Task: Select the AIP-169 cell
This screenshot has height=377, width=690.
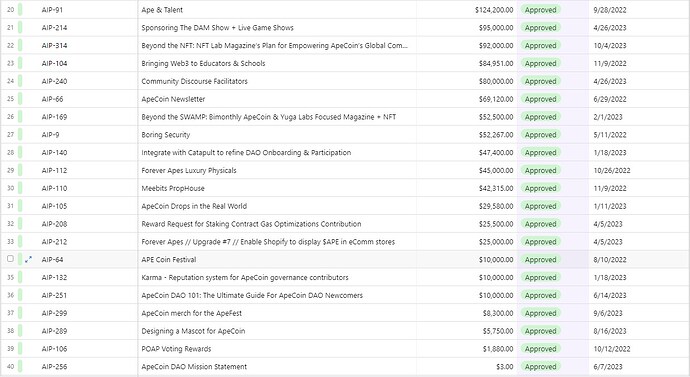Action: [54, 117]
